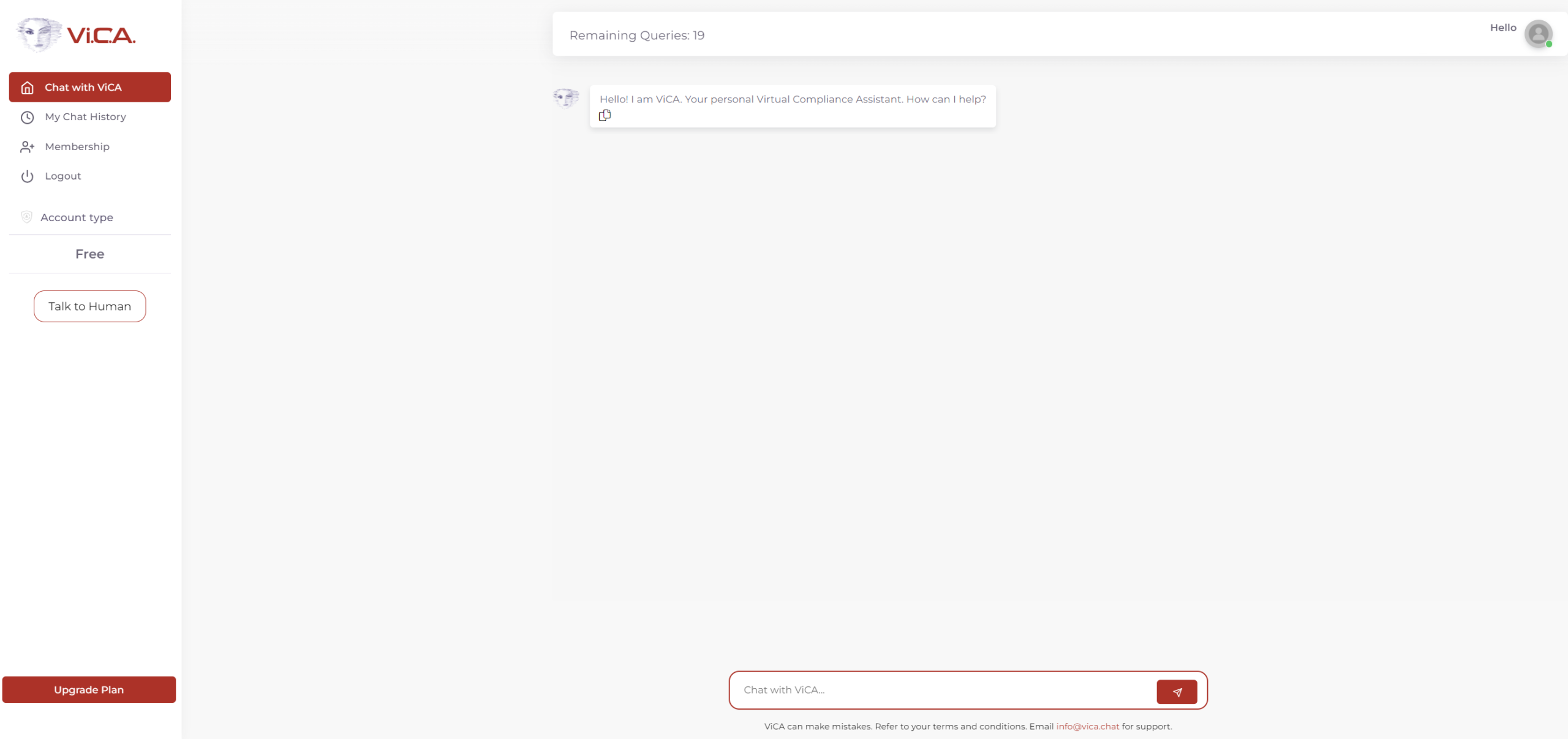The width and height of the screenshot is (1568, 739).
Task: Select Logout from sidebar
Action: click(62, 176)
